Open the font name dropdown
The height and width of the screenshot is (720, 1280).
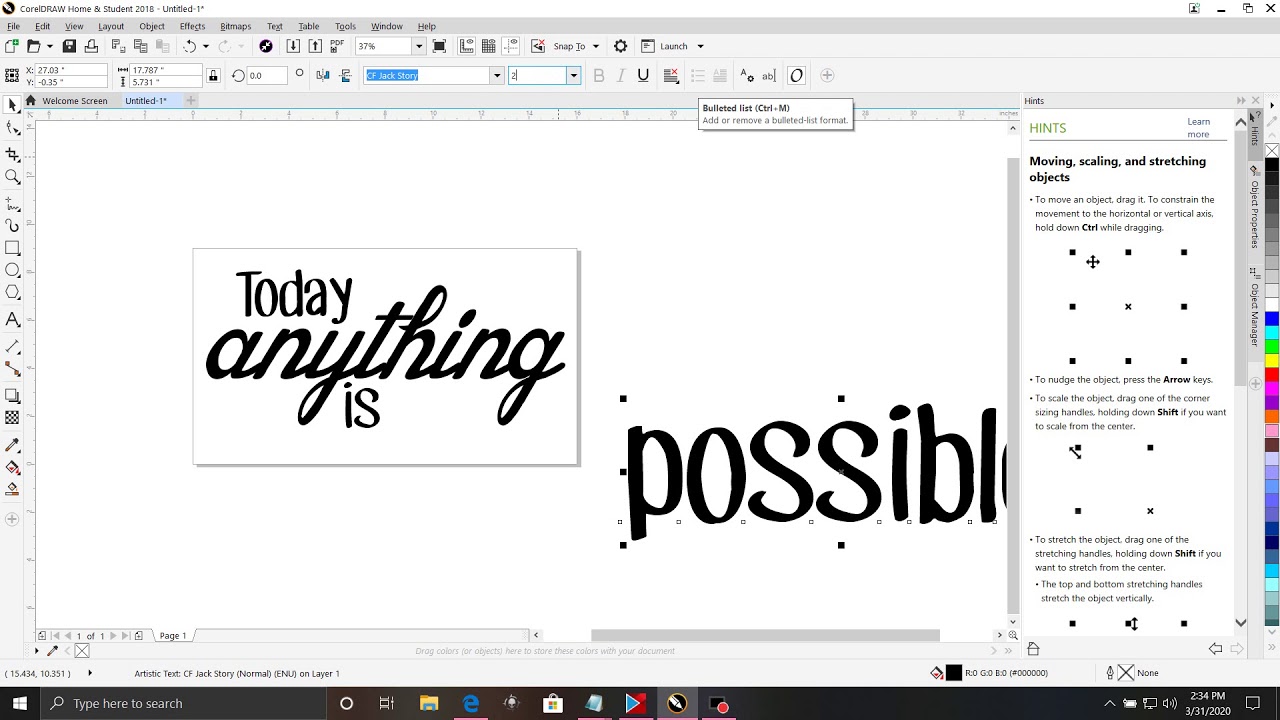pos(496,75)
